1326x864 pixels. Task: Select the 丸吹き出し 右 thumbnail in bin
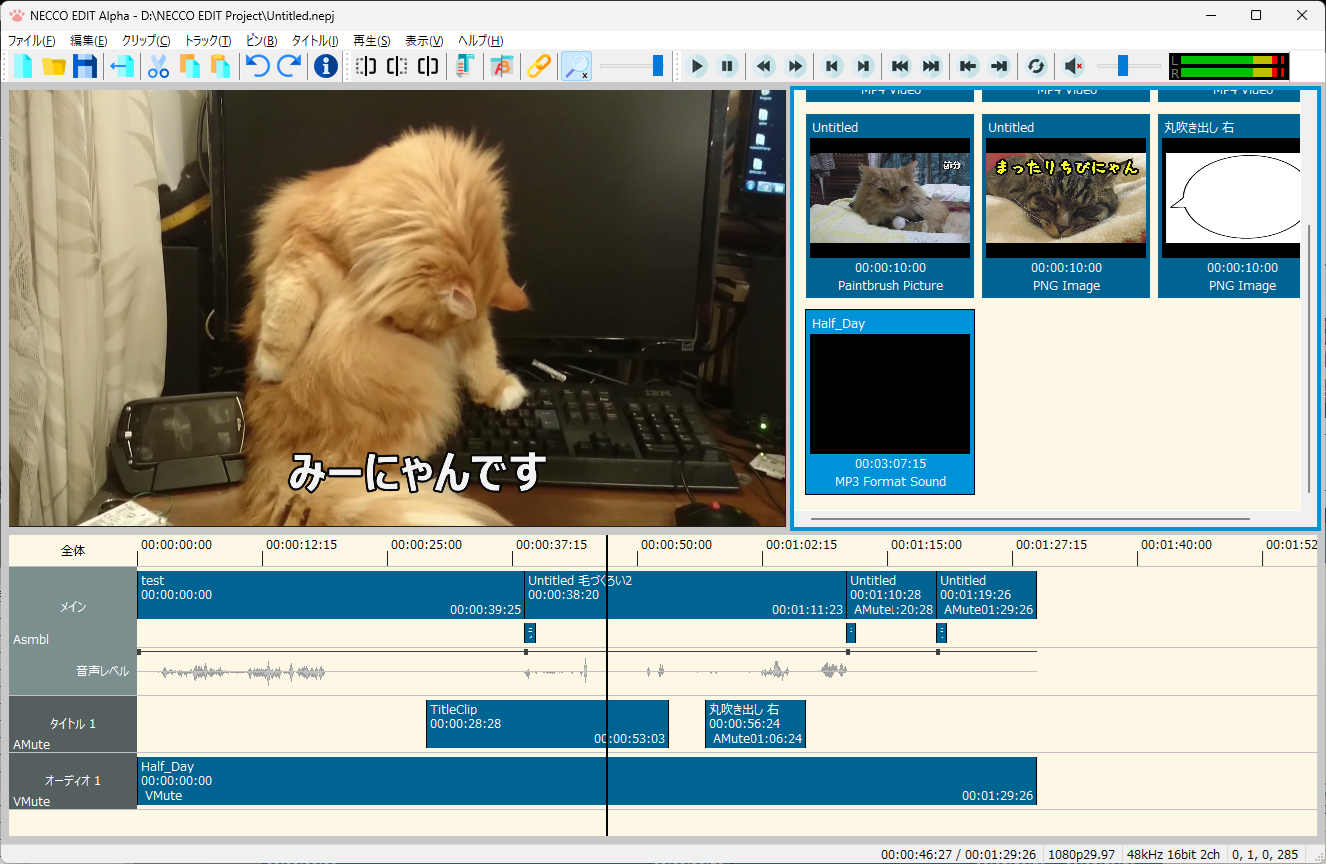(1231, 206)
